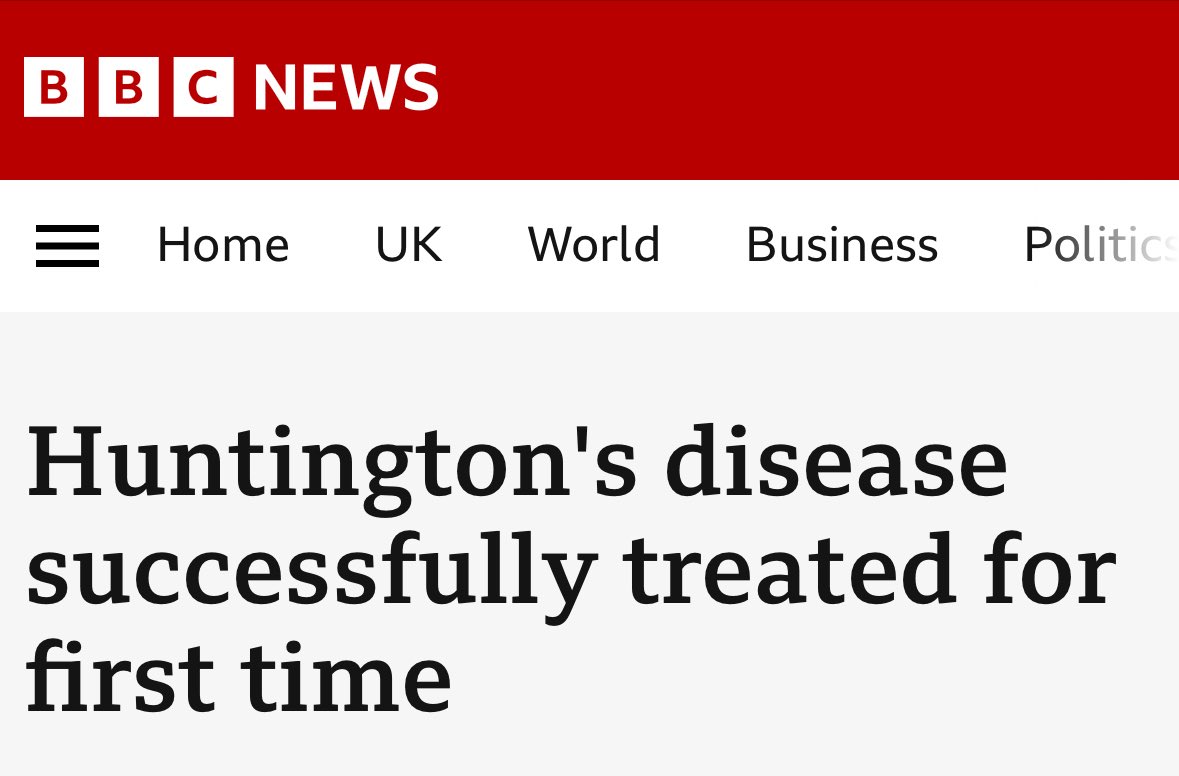1179x776 pixels.
Task: Select the Business navigation item
Action: click(x=842, y=245)
